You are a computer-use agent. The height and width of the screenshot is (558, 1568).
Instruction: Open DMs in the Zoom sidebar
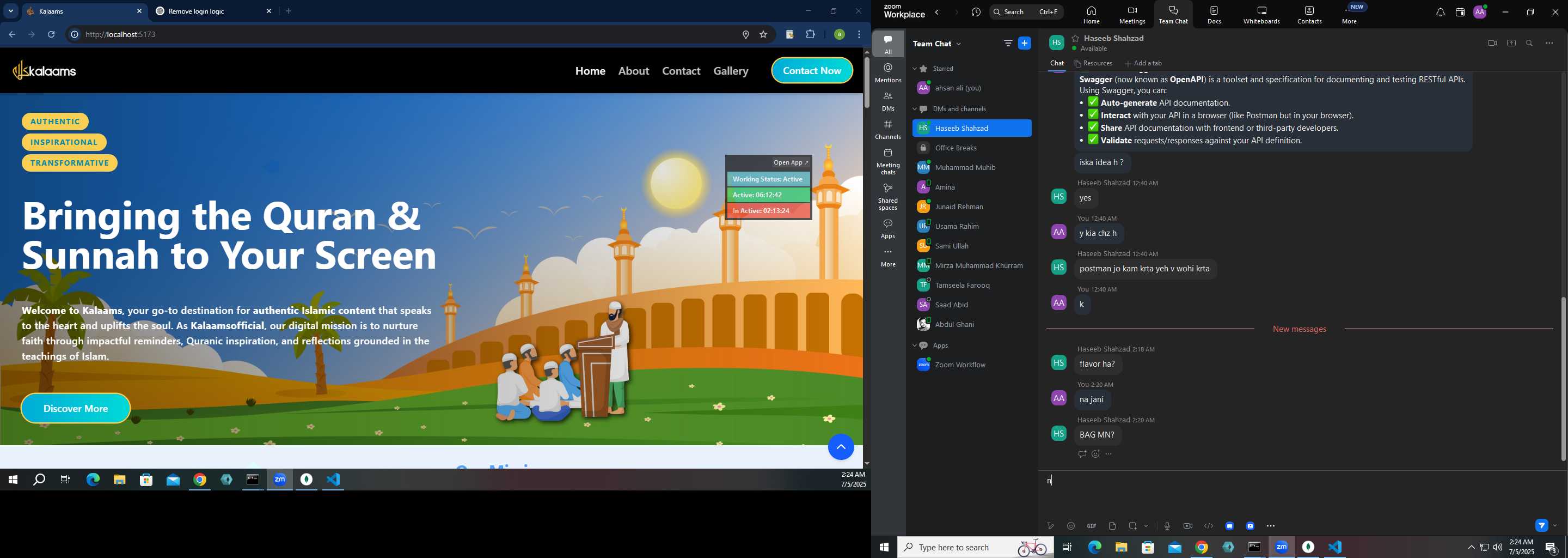[x=888, y=101]
